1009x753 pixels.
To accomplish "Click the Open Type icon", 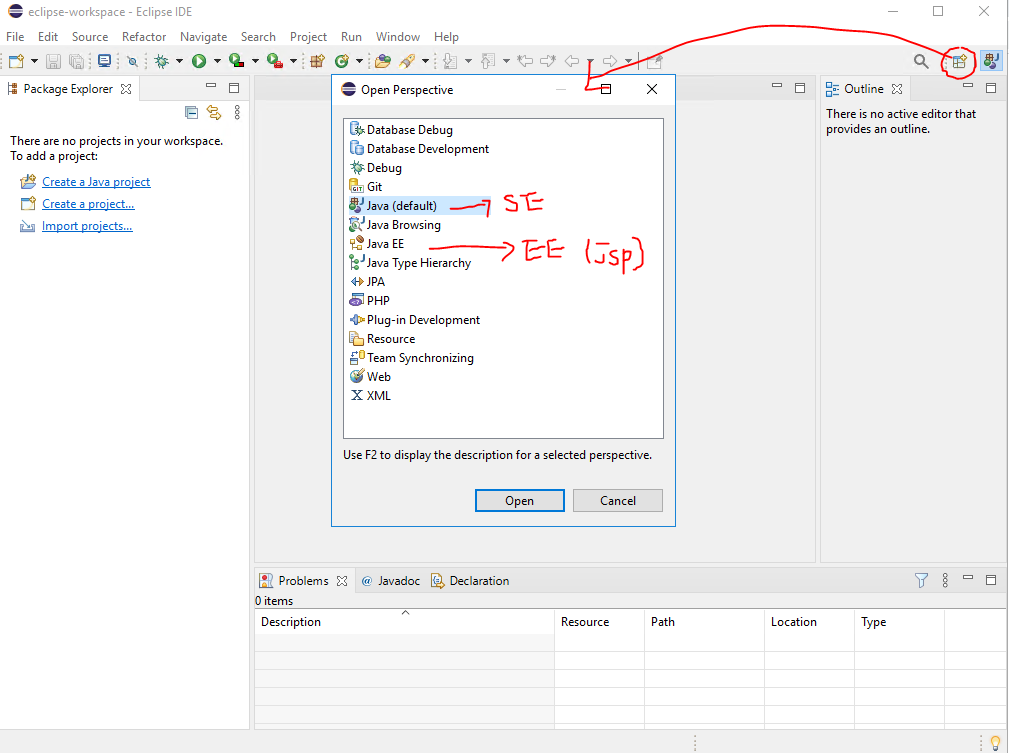I will [383, 61].
